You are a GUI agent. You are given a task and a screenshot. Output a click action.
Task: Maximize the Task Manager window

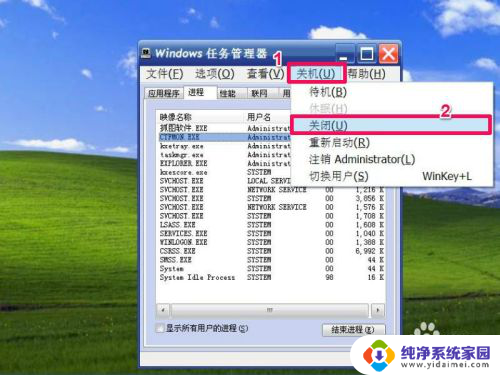coord(367,54)
